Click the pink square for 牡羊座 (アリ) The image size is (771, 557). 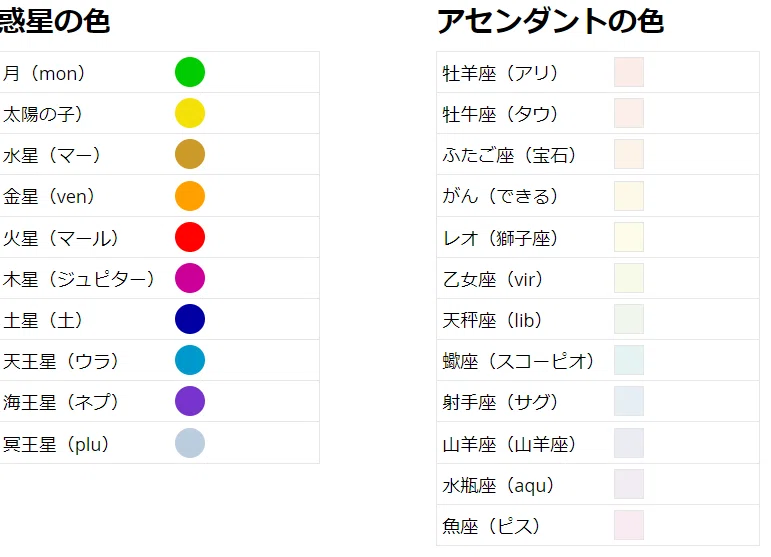629,72
